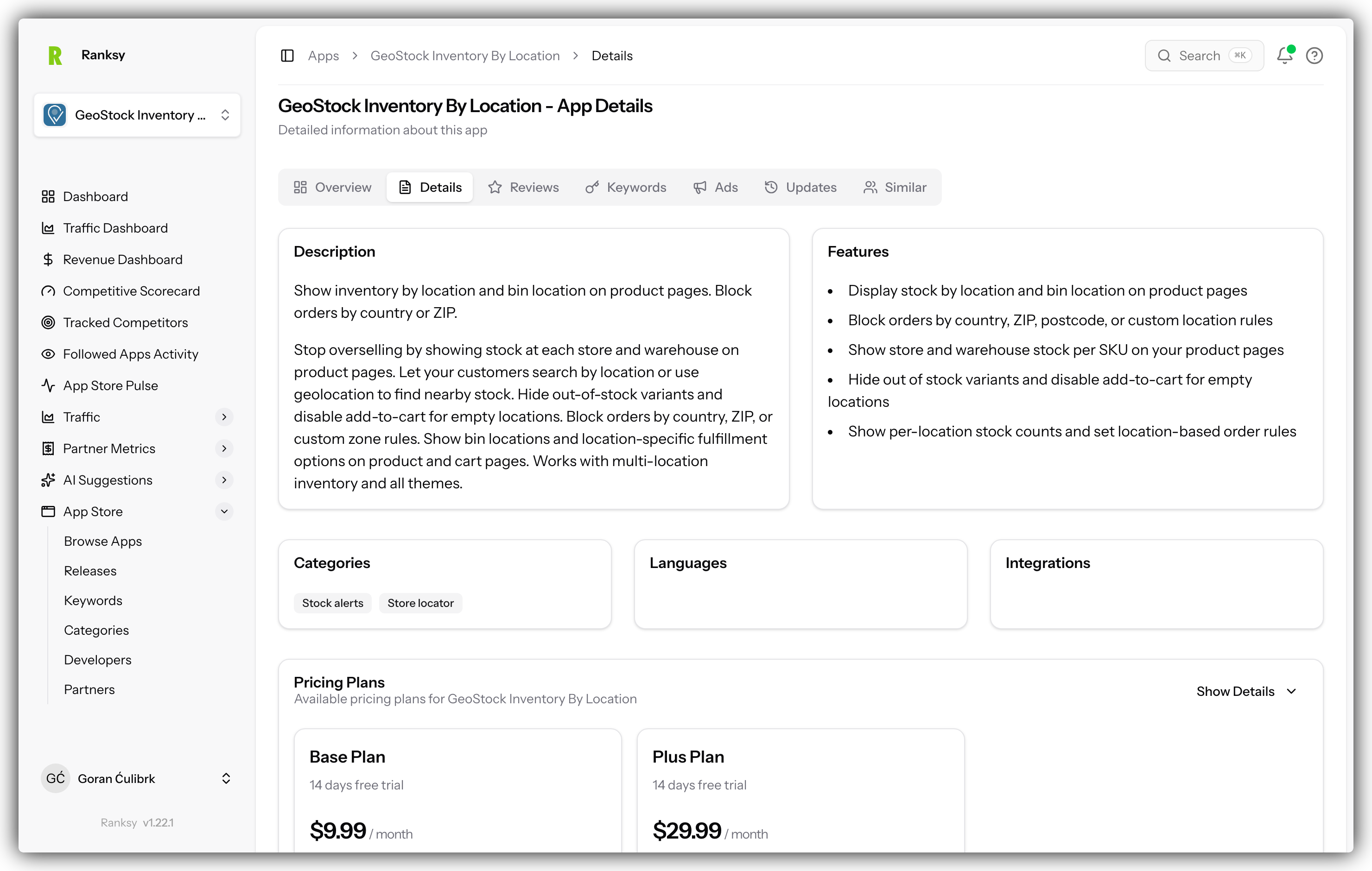1372x871 pixels.
Task: Switch to the Reviews tab
Action: (x=524, y=188)
